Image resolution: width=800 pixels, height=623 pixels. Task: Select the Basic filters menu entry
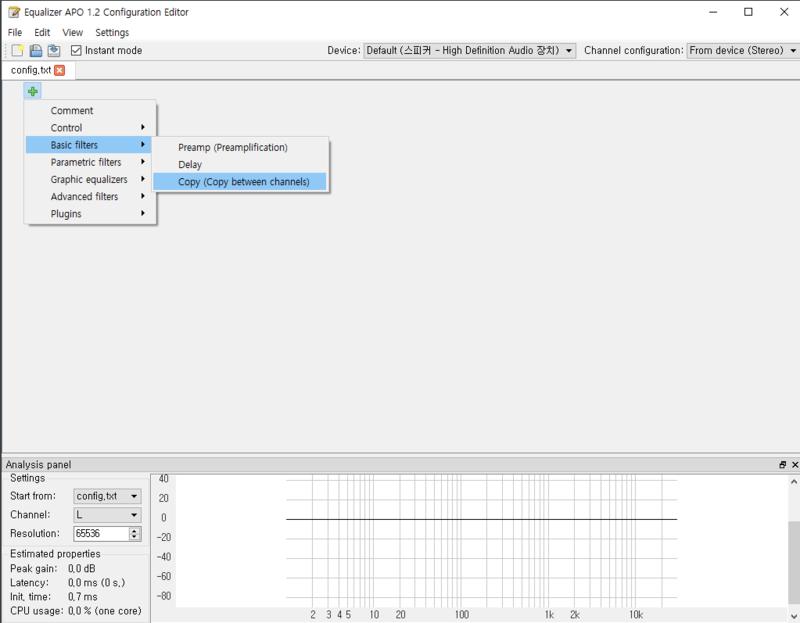(89, 145)
